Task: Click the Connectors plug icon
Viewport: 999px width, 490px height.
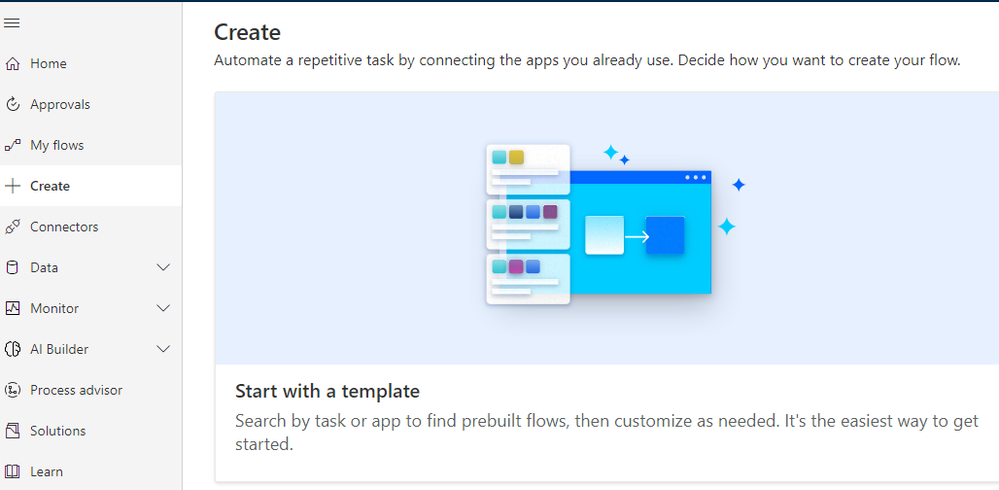Action: pyautogui.click(x=13, y=227)
